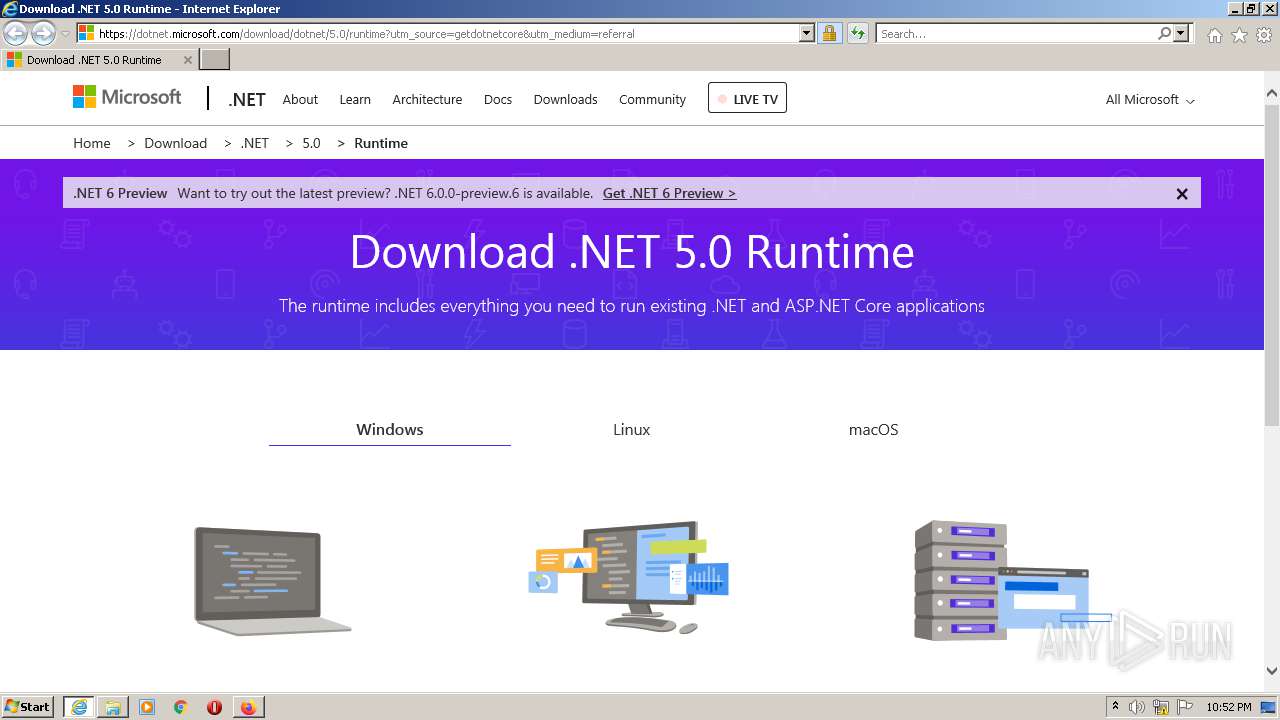Click the Microsoft logo
Viewport: 1280px width, 720px height.
(x=127, y=97)
